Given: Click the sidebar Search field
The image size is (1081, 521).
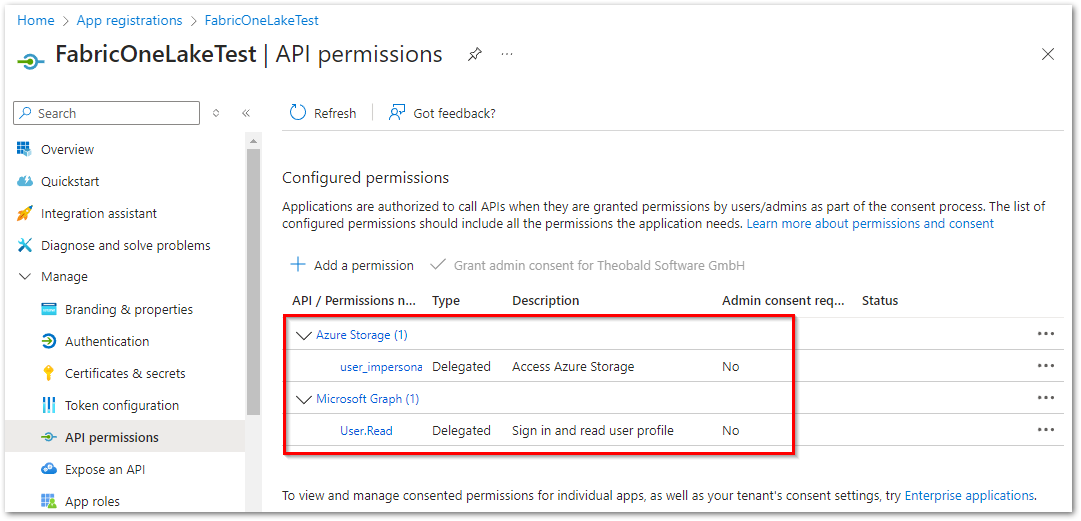Looking at the screenshot, I should click(x=107, y=113).
